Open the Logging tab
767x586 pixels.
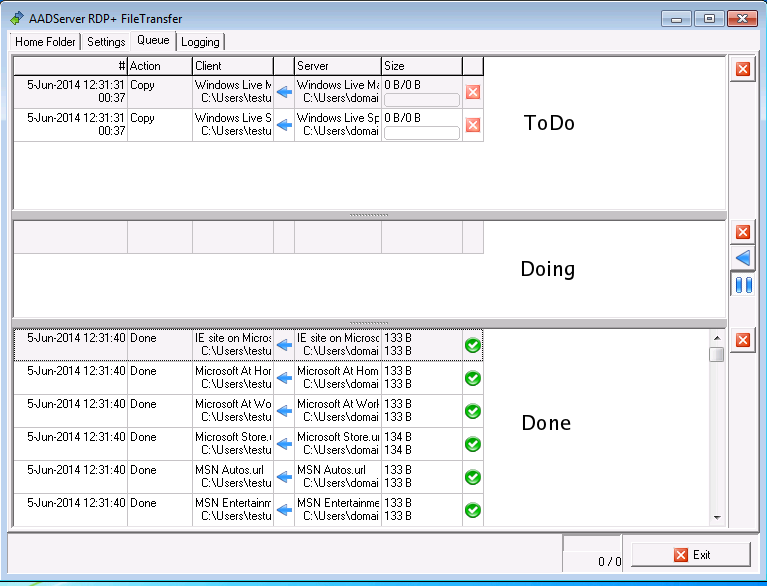point(200,42)
